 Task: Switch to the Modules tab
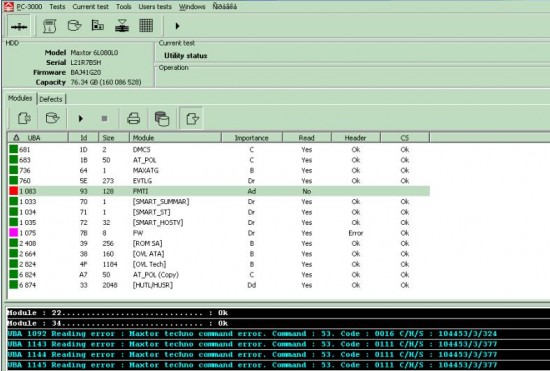[x=20, y=98]
